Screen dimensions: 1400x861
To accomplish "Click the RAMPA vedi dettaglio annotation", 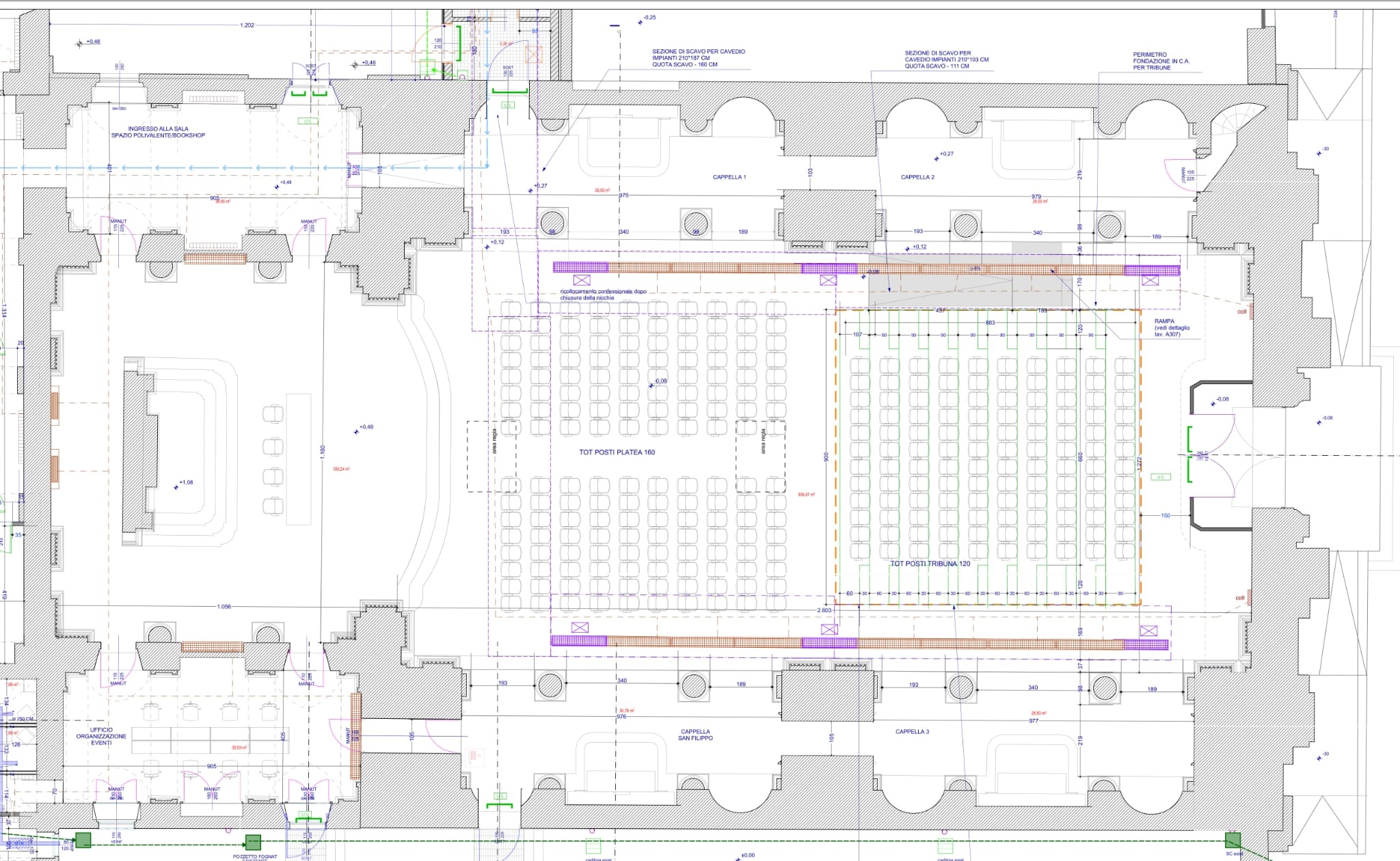I will click(x=1172, y=327).
